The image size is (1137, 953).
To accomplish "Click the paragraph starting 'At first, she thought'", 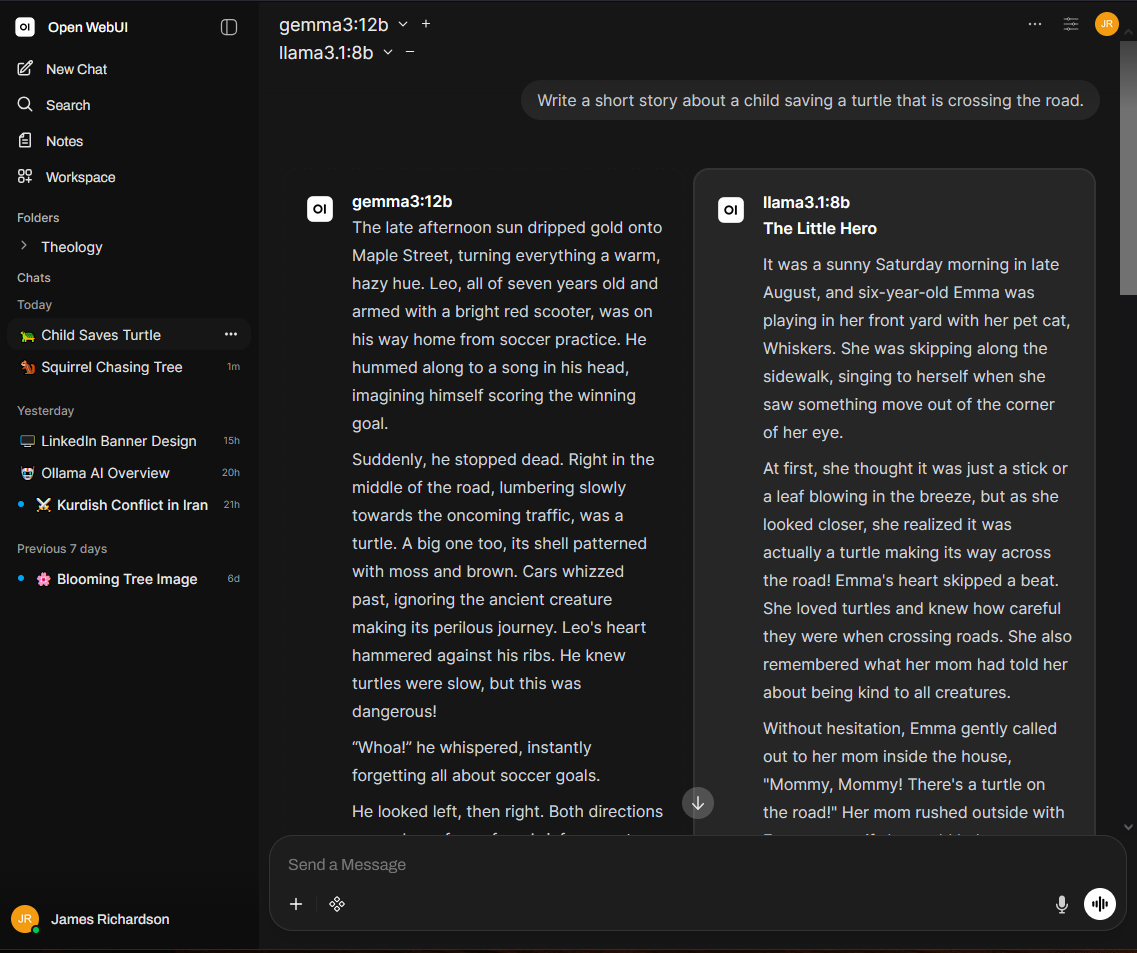I will (x=917, y=580).
